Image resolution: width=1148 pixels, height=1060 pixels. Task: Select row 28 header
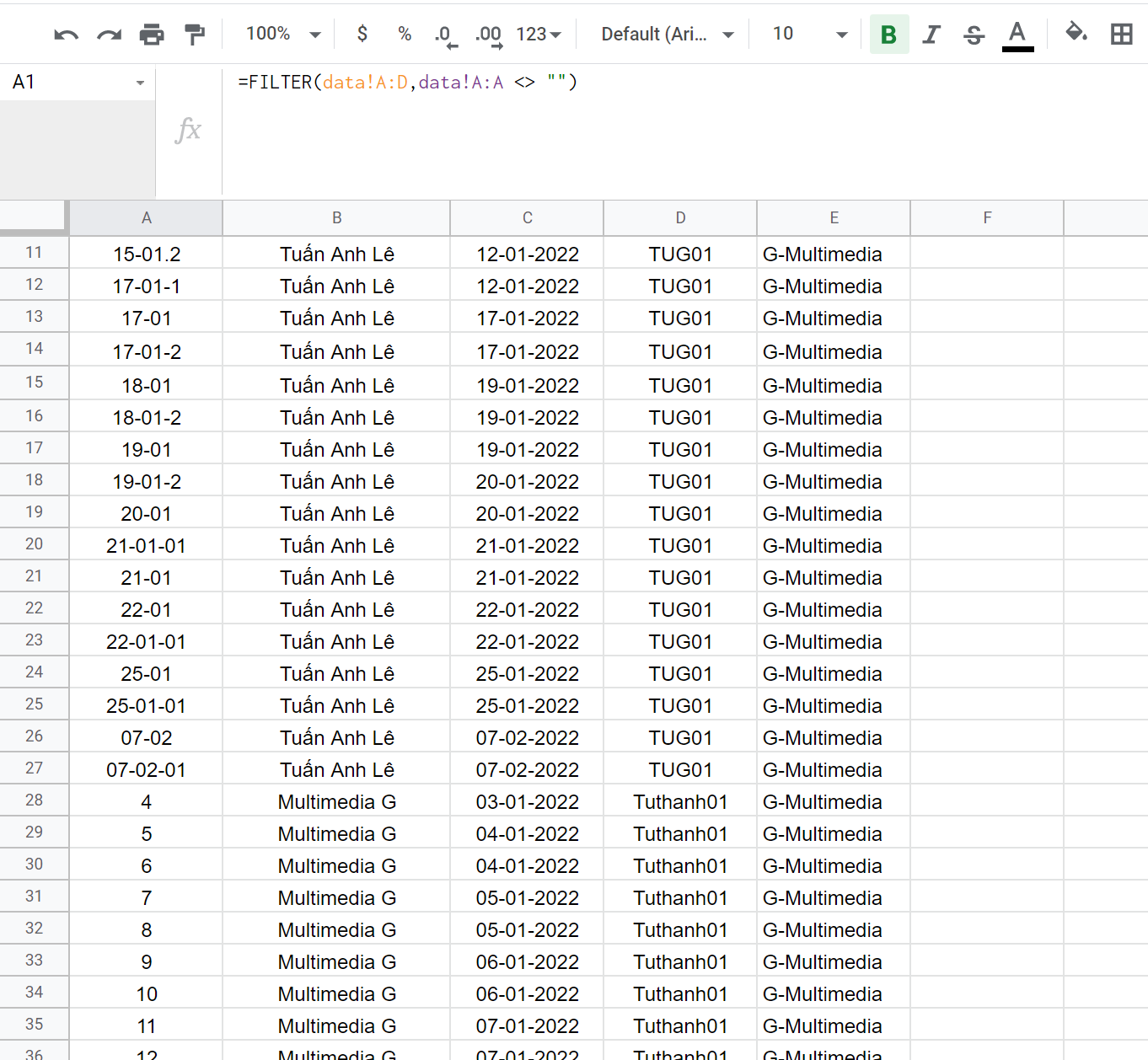(x=34, y=800)
